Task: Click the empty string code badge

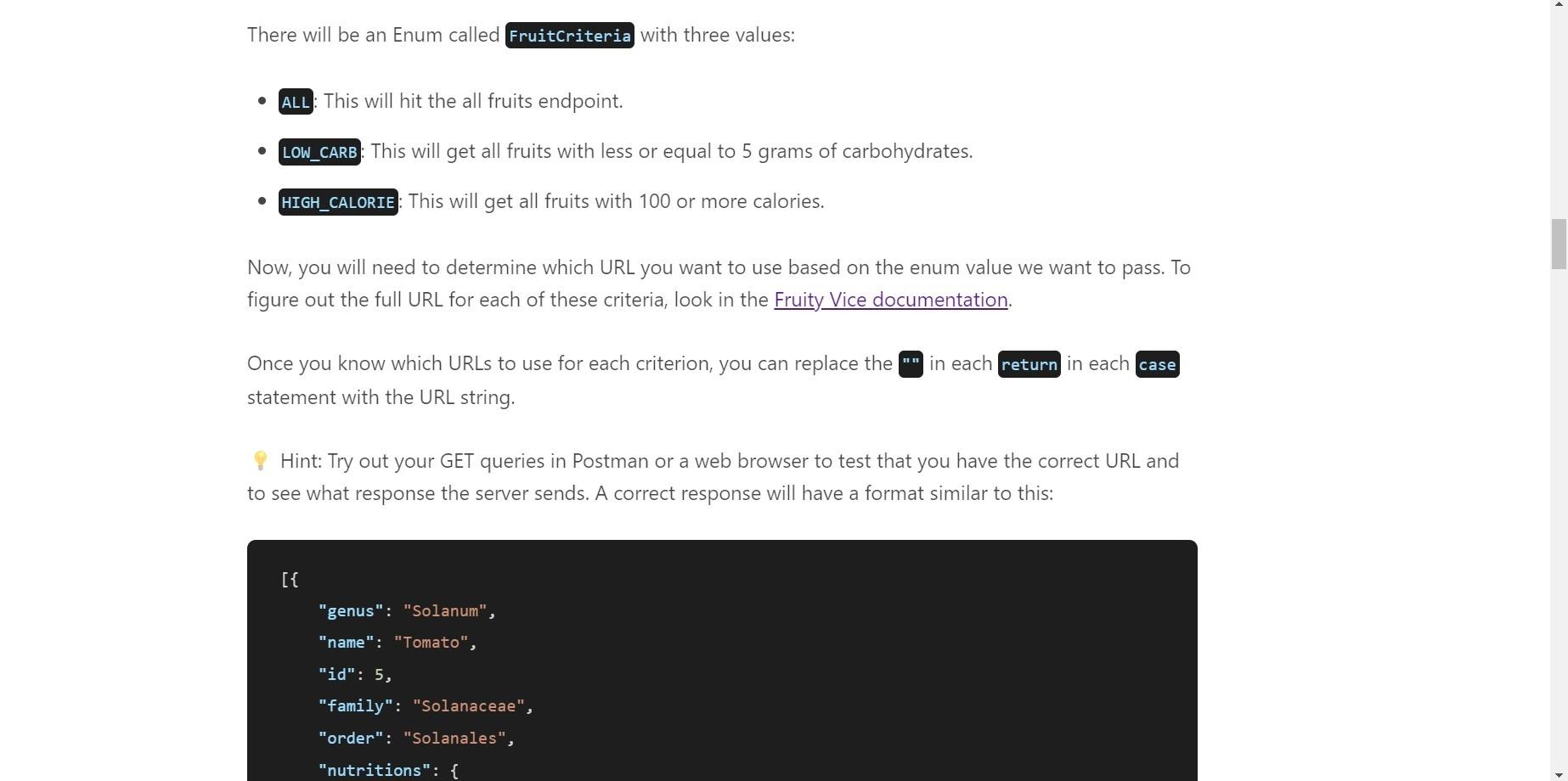Action: [910, 364]
